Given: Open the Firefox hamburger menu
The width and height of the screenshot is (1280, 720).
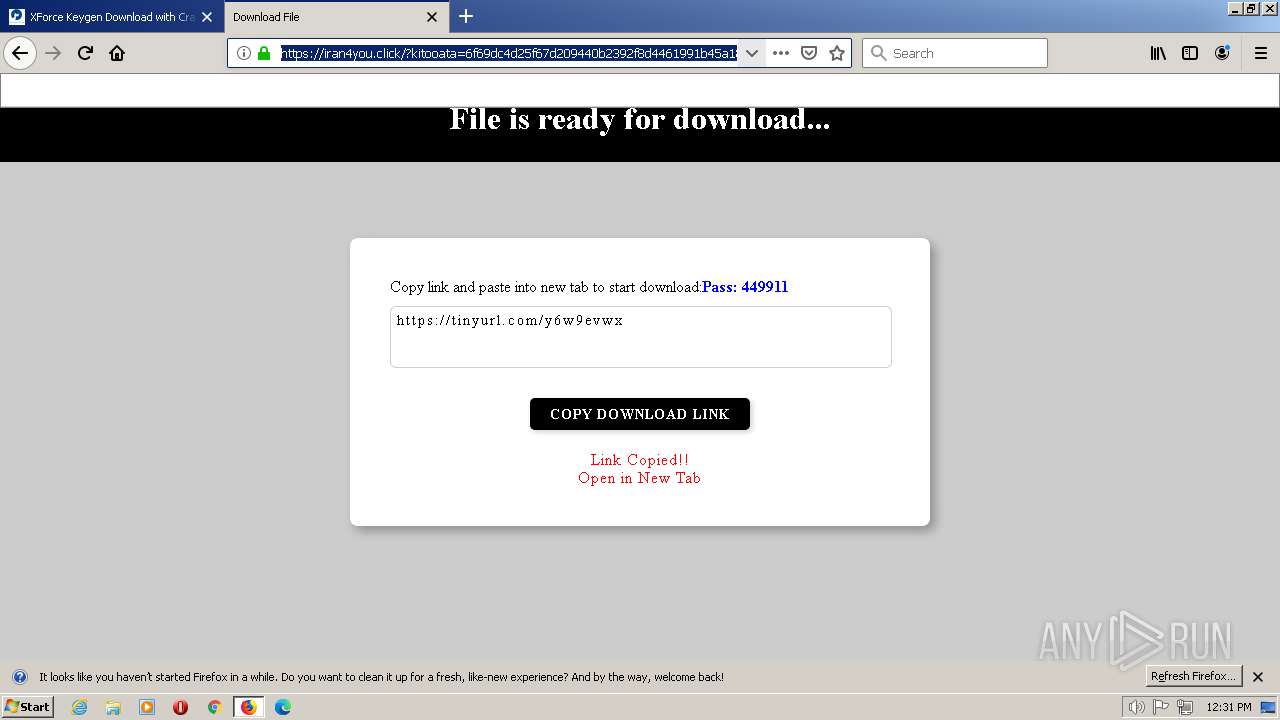Looking at the screenshot, I should pos(1261,53).
